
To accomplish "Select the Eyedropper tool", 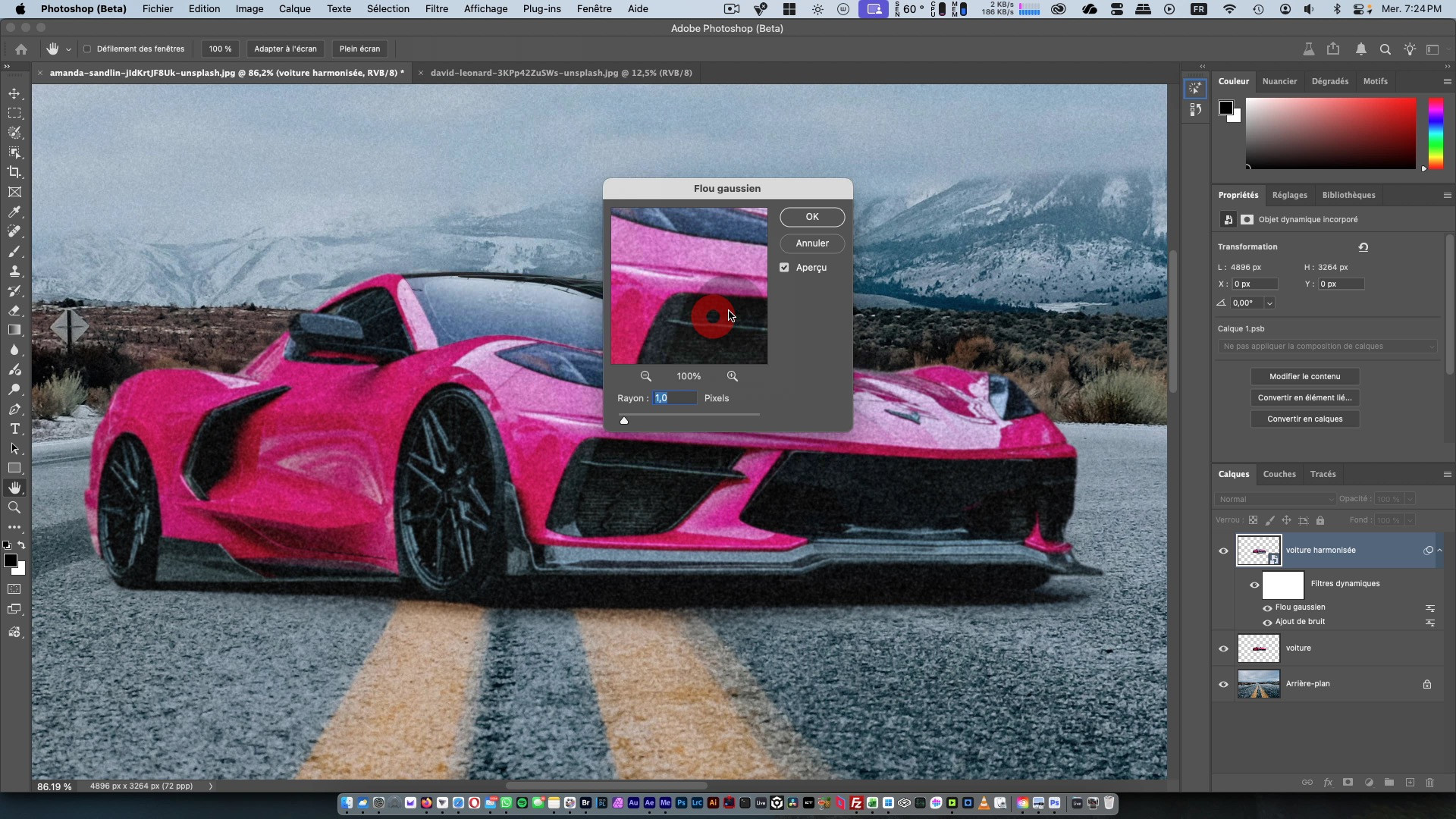I will tap(14, 212).
